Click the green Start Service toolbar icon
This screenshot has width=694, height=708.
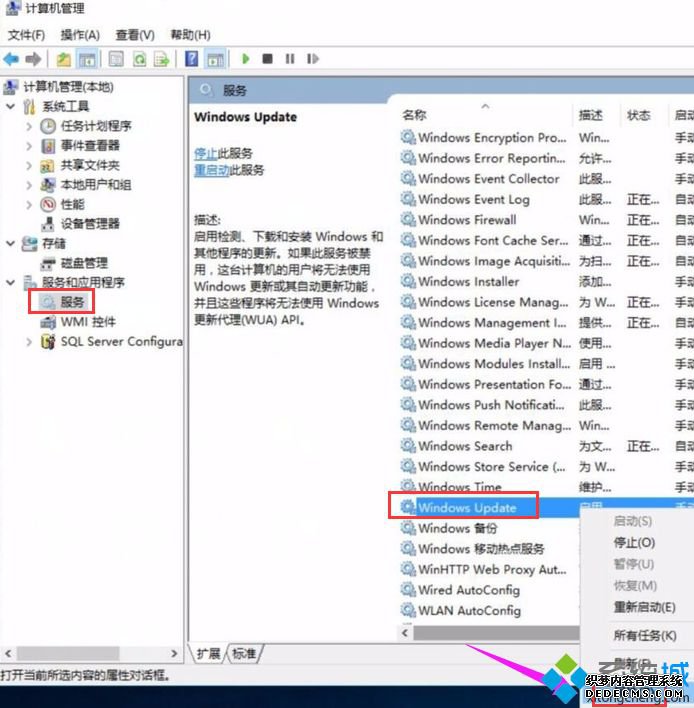point(245,59)
